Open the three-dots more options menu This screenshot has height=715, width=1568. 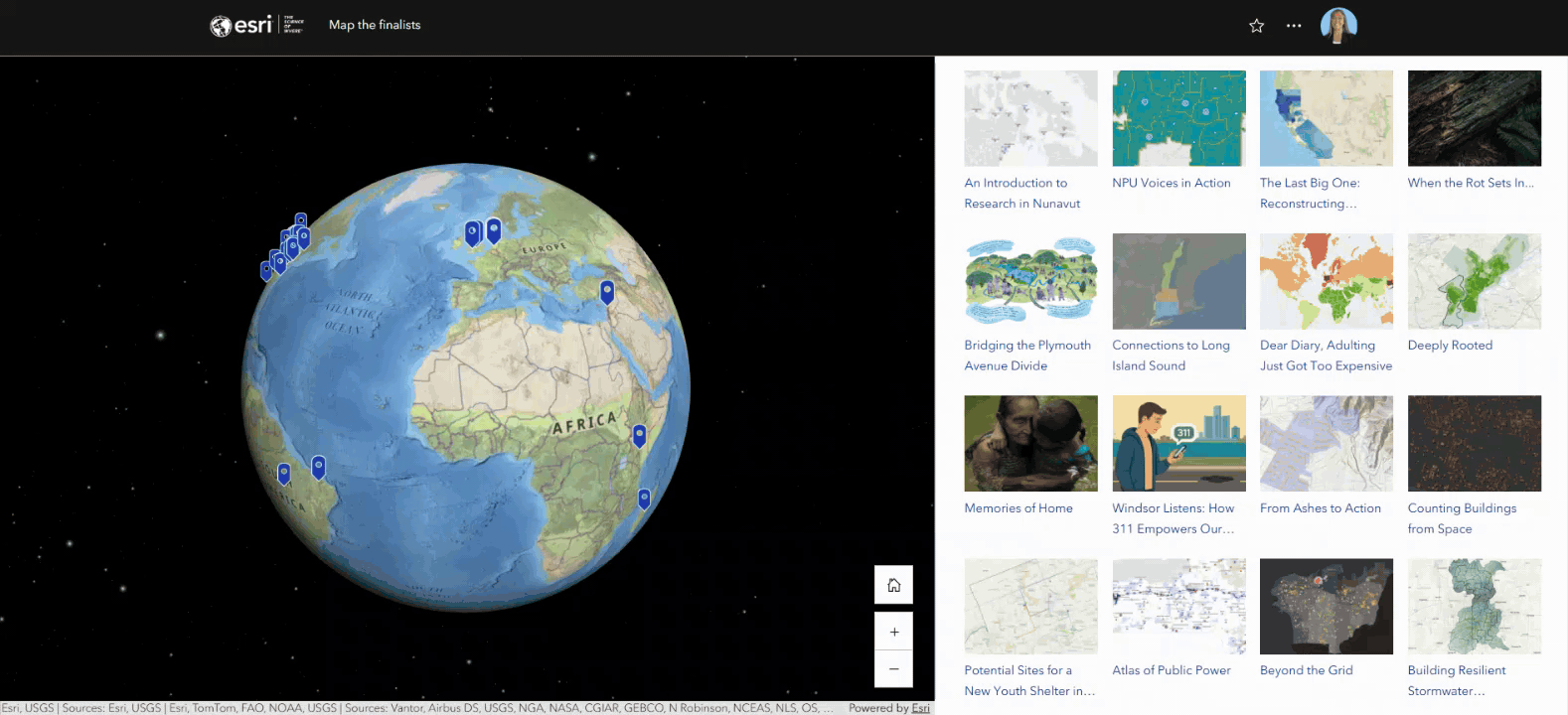pyautogui.click(x=1293, y=26)
